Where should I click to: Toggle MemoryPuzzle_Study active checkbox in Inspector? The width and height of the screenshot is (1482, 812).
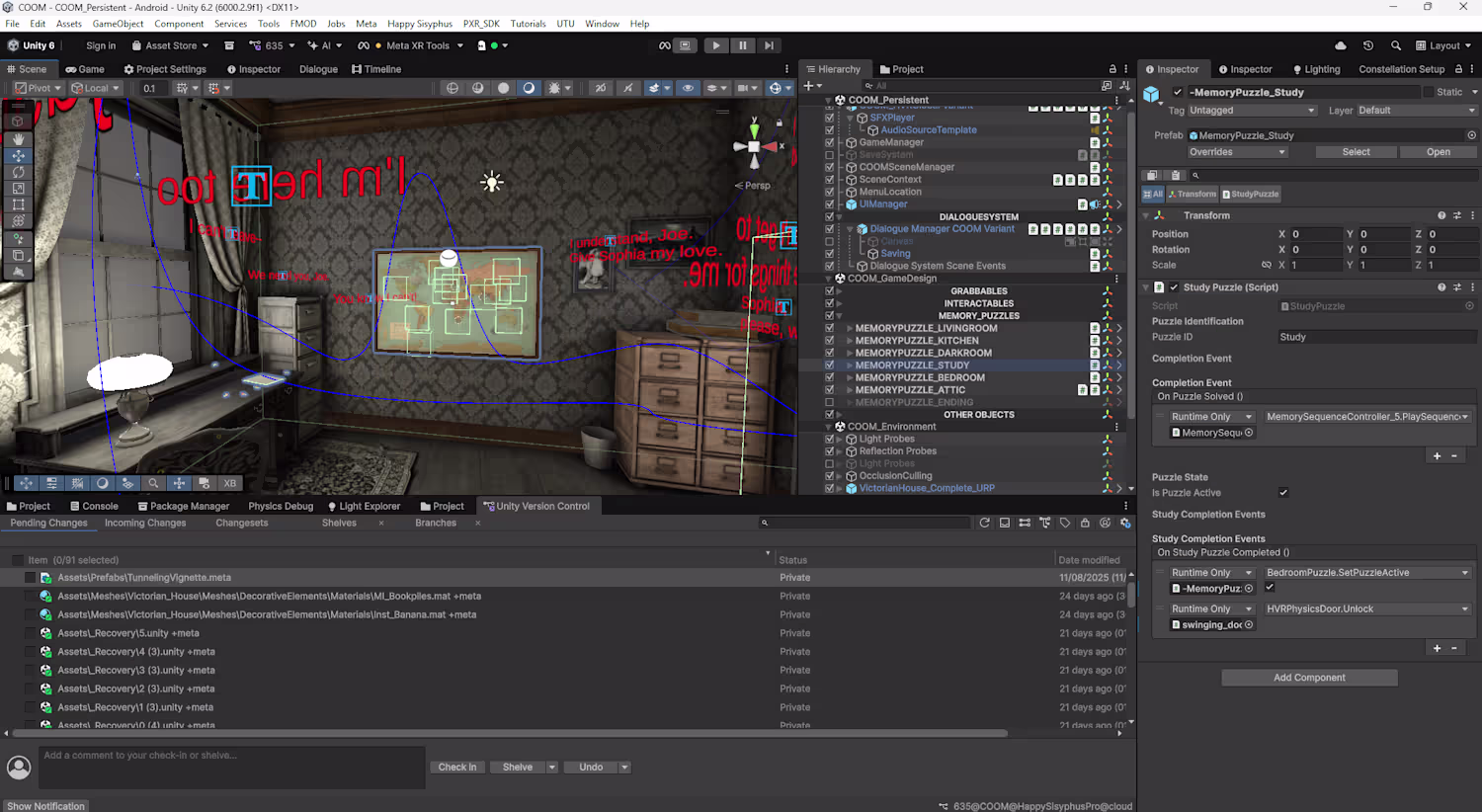(1177, 92)
